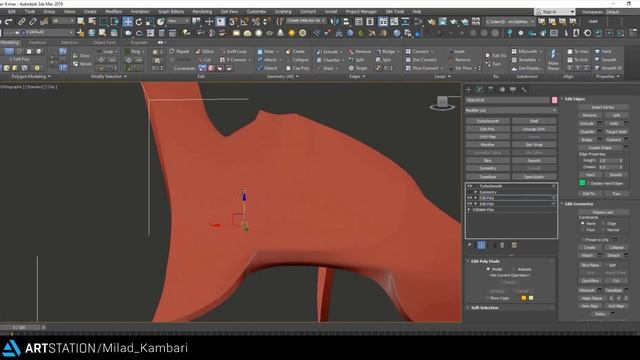The height and width of the screenshot is (360, 640).
Task: Click the Swift Loop ribbon tool
Action: tap(234, 51)
